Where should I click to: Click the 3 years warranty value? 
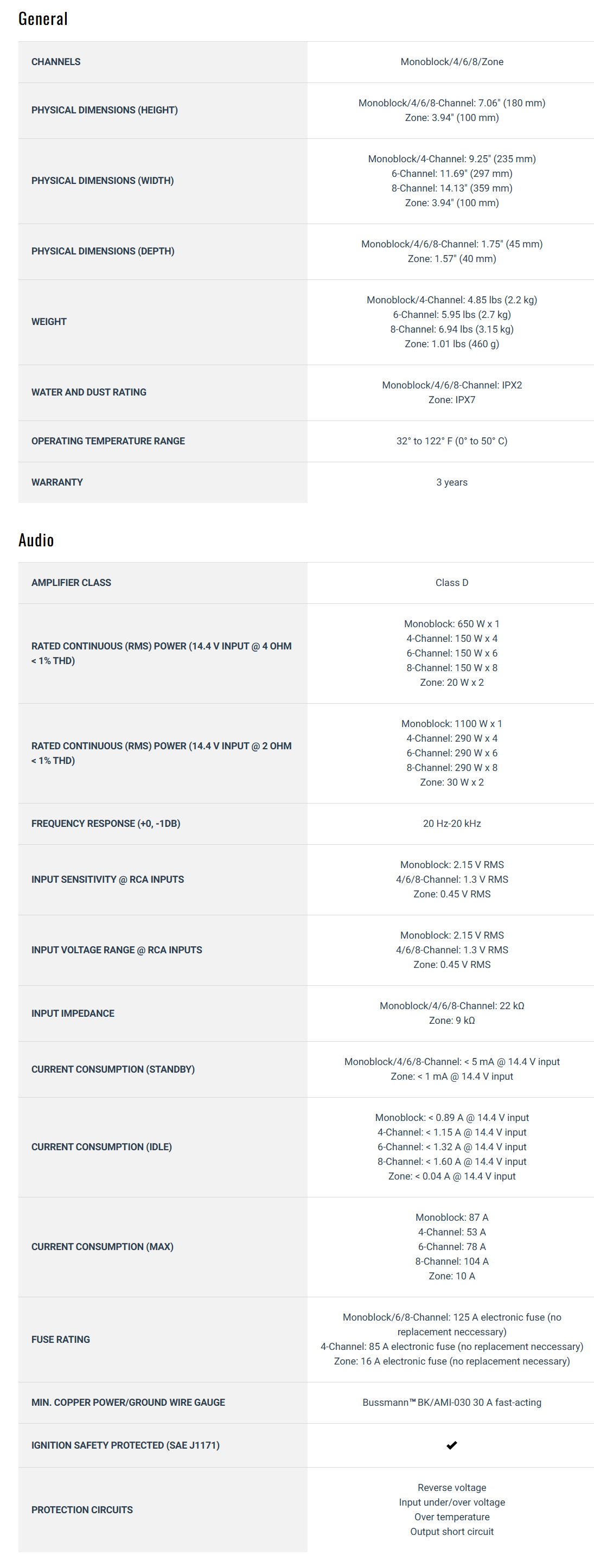point(451,483)
